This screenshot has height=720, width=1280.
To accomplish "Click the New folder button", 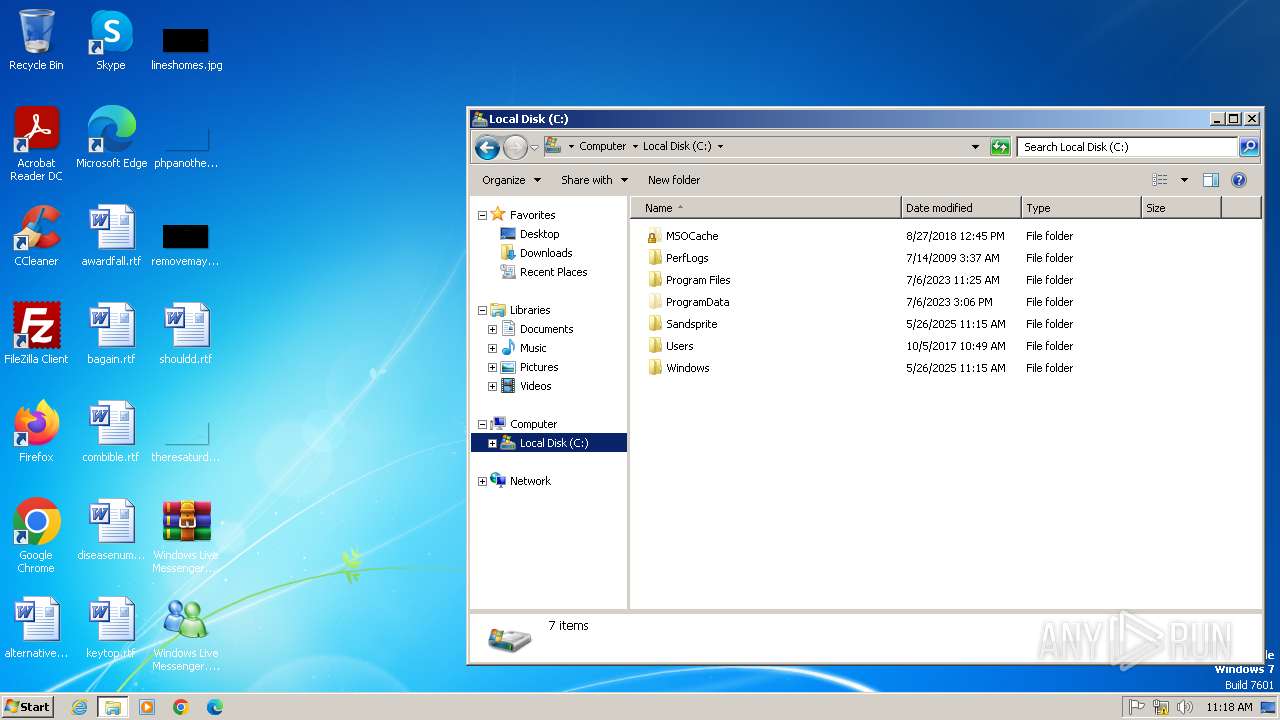I will pyautogui.click(x=674, y=180).
